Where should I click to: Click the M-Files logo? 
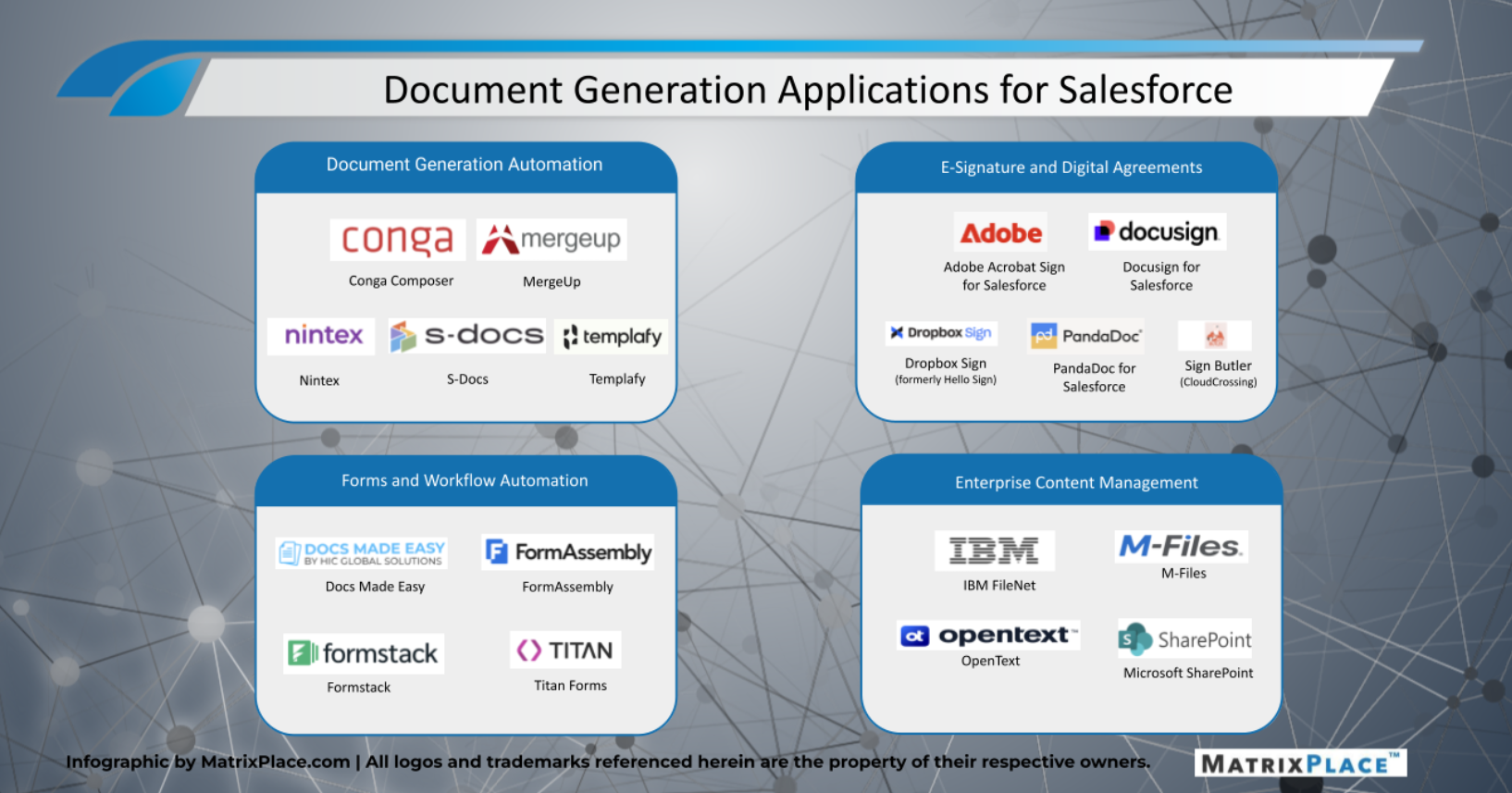click(x=1182, y=546)
